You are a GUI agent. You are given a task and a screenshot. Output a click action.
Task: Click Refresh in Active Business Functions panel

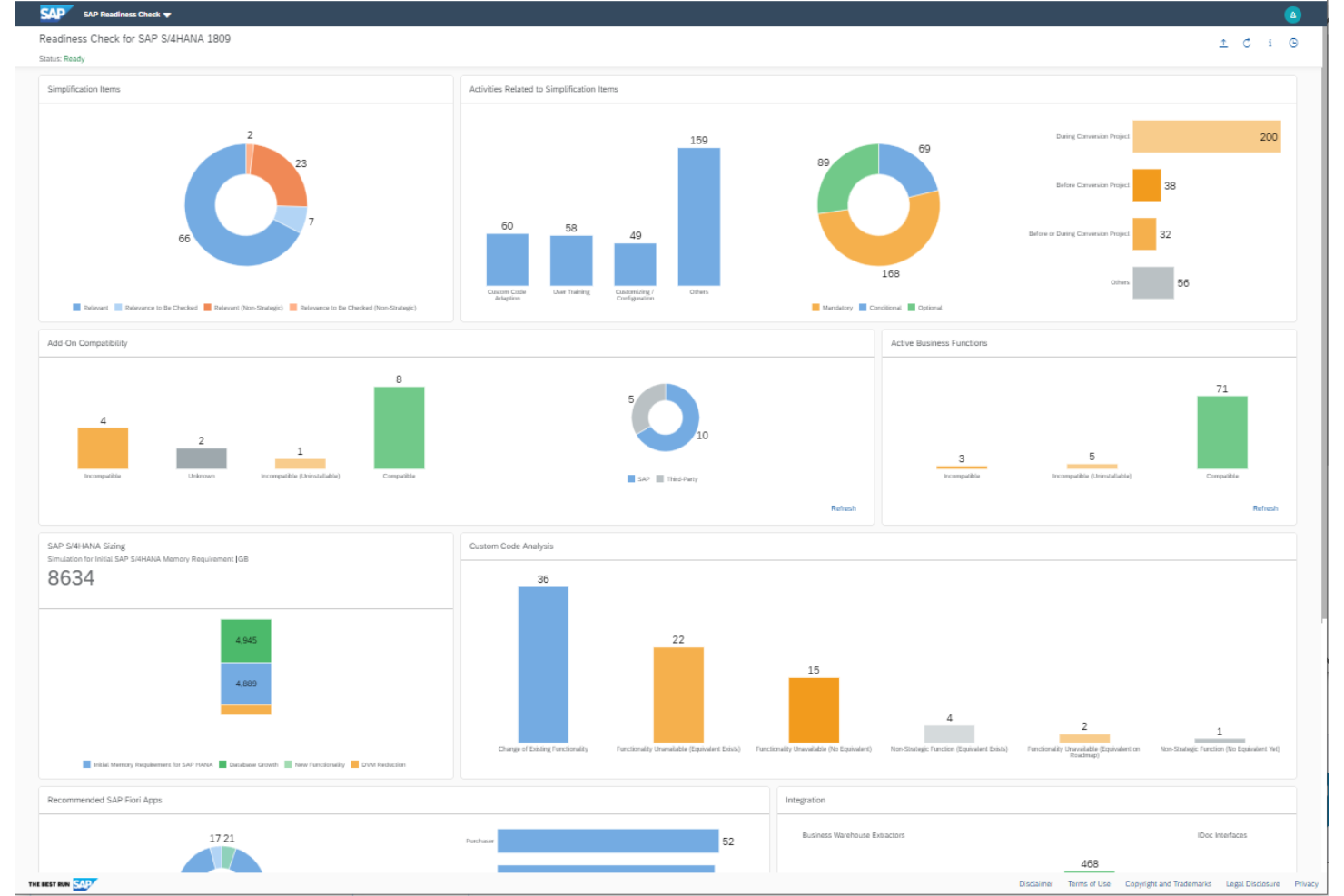click(x=1265, y=507)
